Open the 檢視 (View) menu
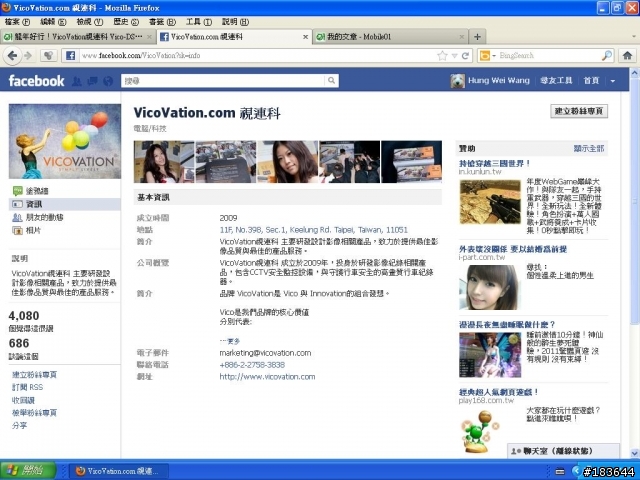 tap(90, 22)
